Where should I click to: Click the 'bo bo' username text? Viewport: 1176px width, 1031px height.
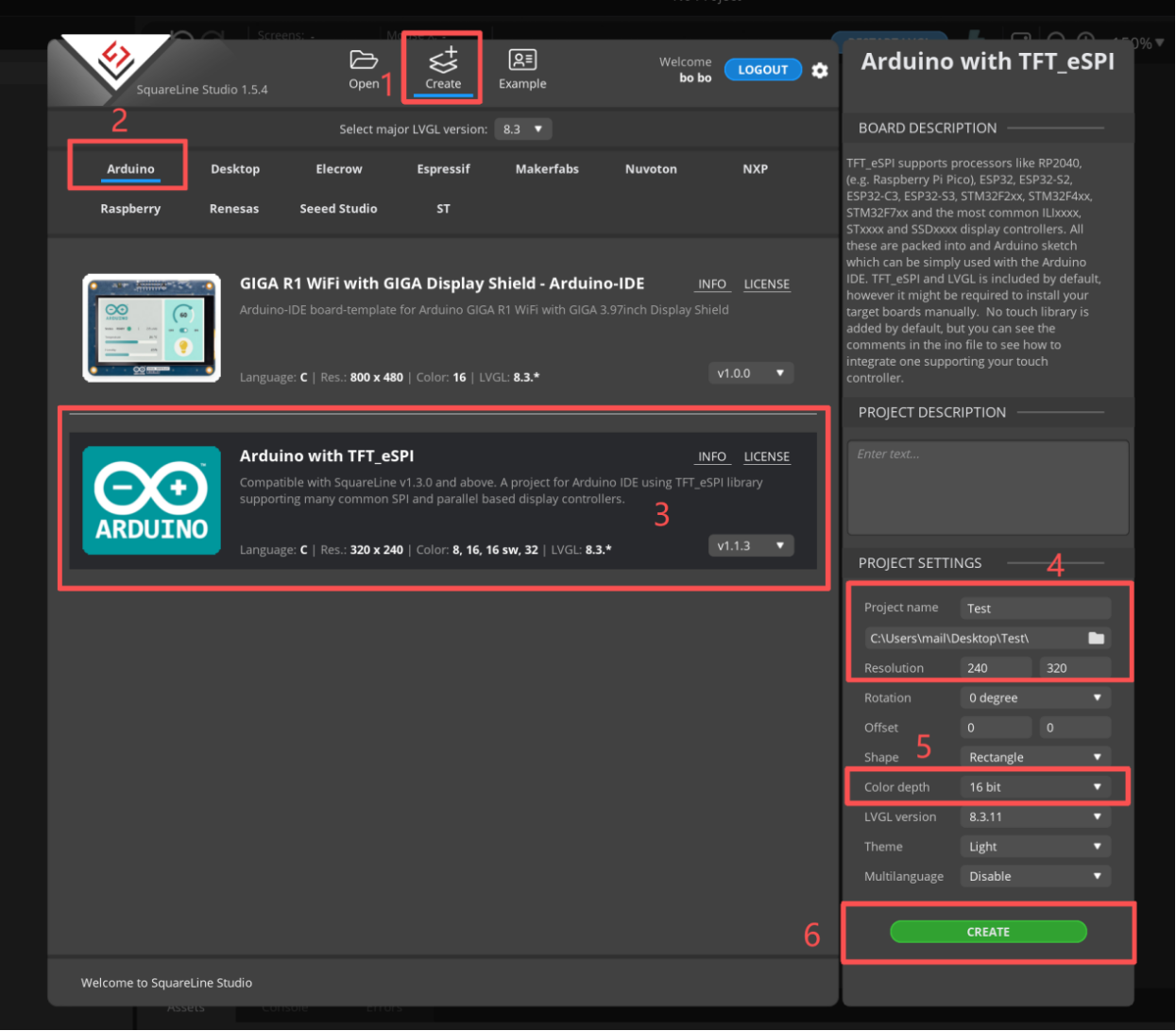point(695,78)
